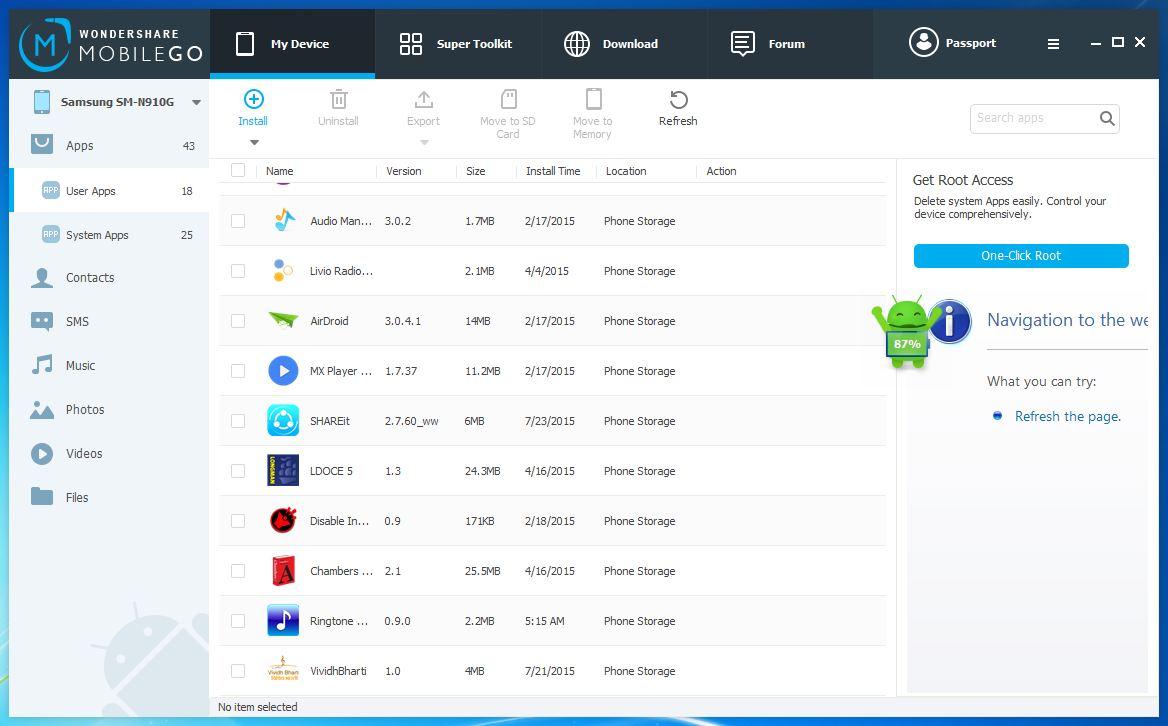
Task: Check the Audio Manager row checkbox
Action: [x=238, y=221]
